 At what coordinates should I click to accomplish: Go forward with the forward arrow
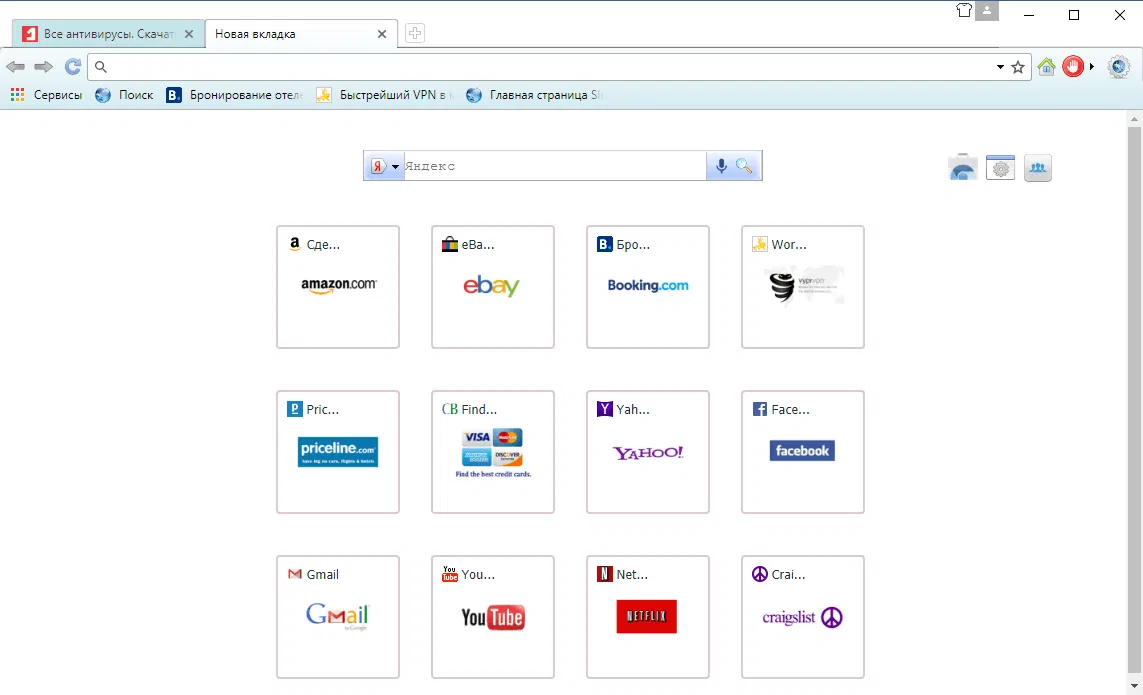[x=44, y=67]
